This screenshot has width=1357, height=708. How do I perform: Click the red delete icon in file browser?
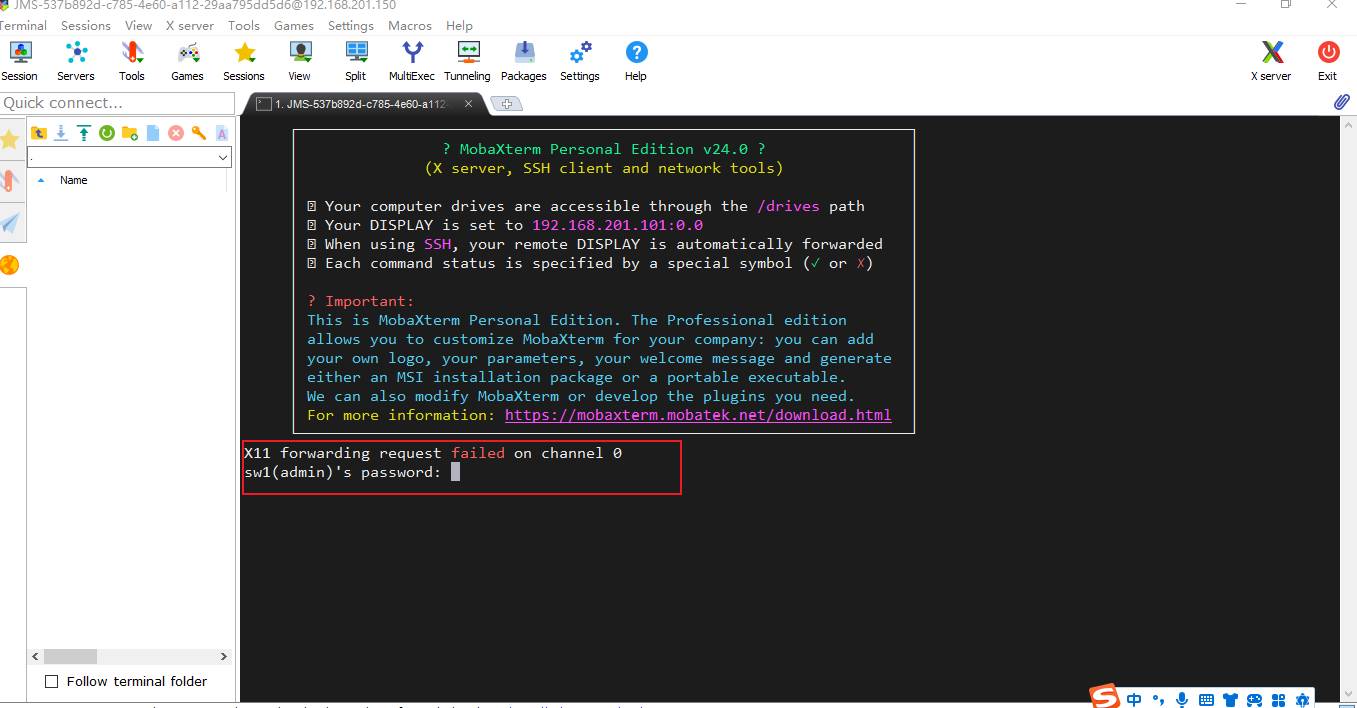176,133
